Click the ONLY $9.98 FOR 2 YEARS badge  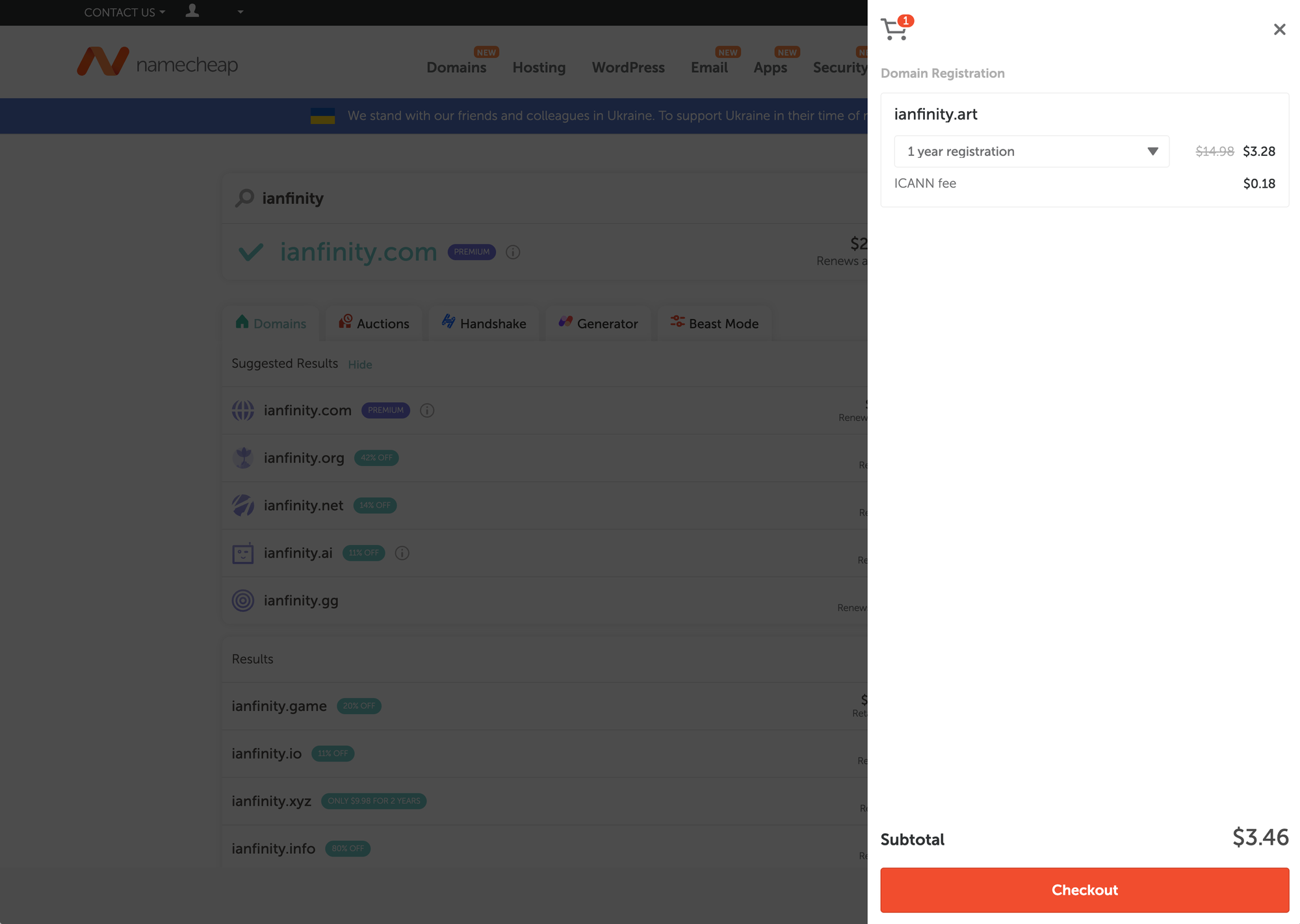point(374,801)
